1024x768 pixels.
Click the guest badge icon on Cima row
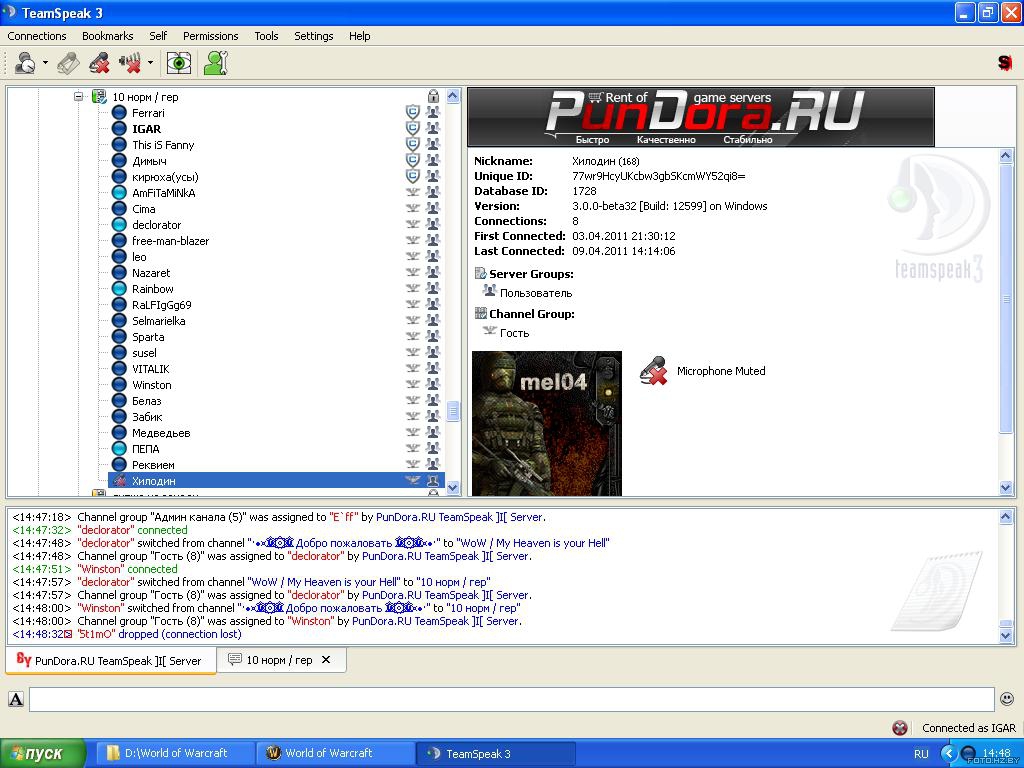coord(413,208)
